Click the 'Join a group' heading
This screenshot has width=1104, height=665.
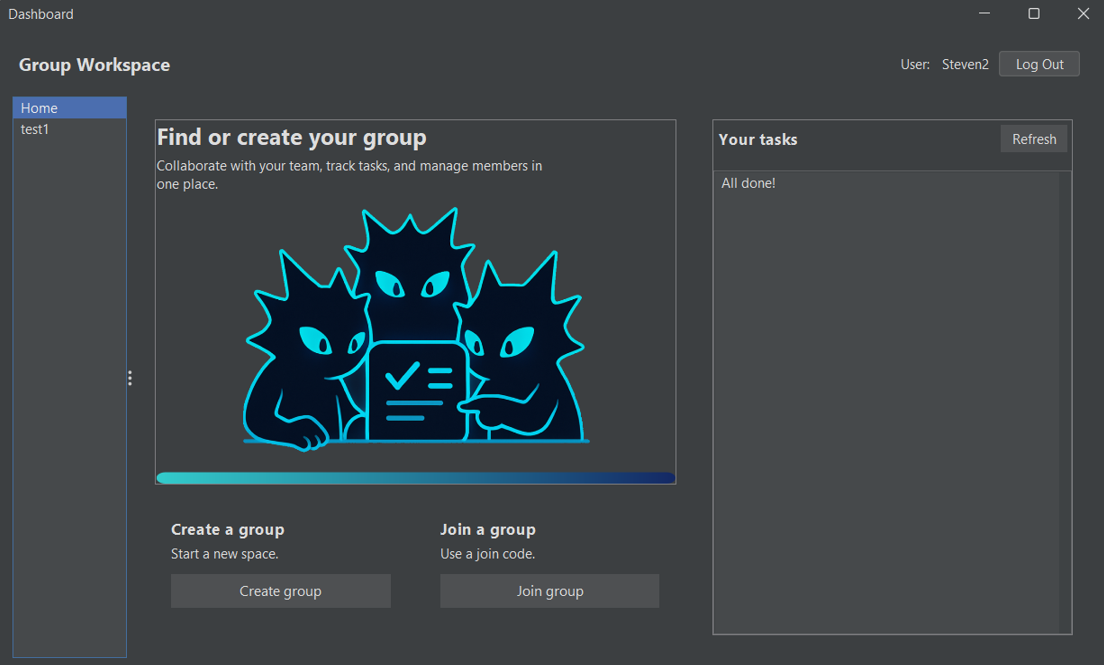[488, 530]
